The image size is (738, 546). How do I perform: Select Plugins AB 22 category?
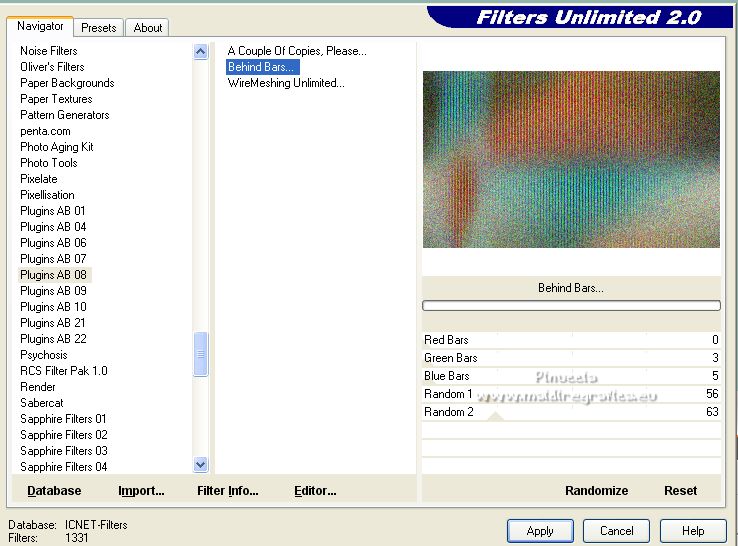click(53, 339)
